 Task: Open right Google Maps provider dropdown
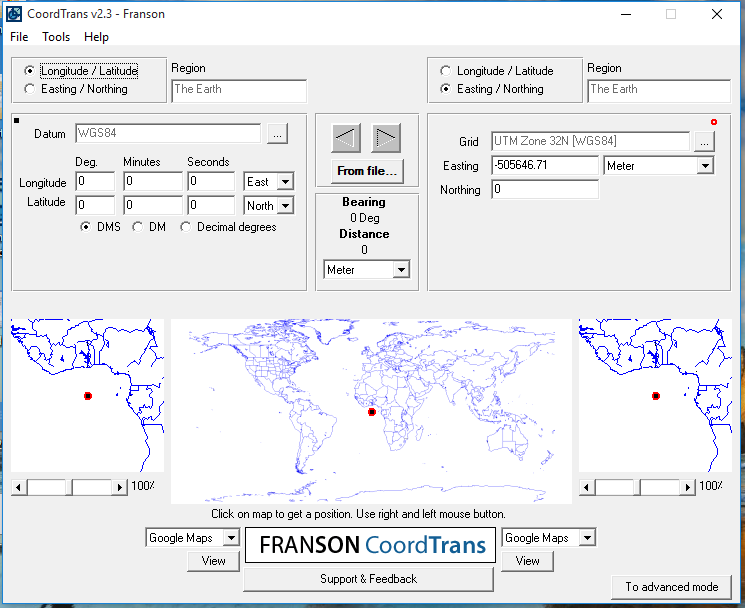click(x=587, y=538)
